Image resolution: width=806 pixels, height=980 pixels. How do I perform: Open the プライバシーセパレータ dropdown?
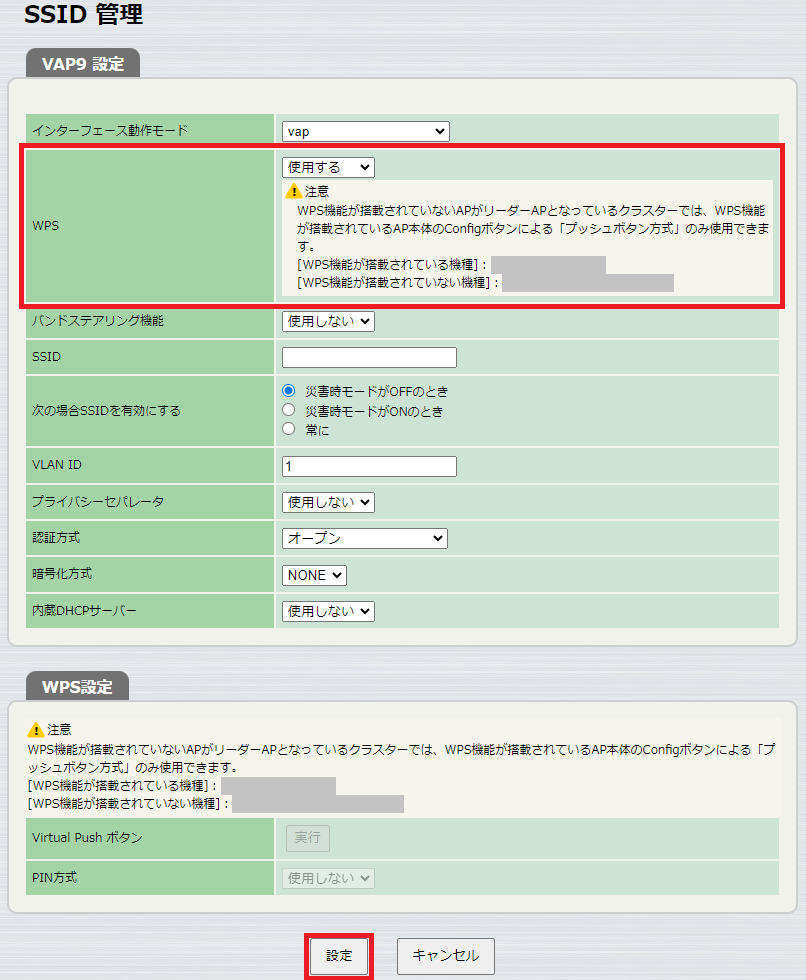pyautogui.click(x=328, y=500)
